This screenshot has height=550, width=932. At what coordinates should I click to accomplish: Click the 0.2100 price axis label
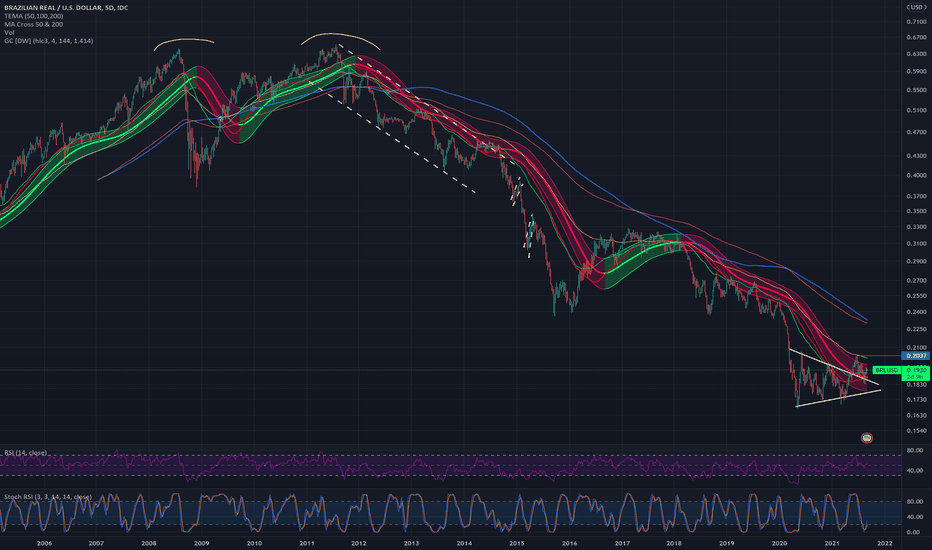916,348
